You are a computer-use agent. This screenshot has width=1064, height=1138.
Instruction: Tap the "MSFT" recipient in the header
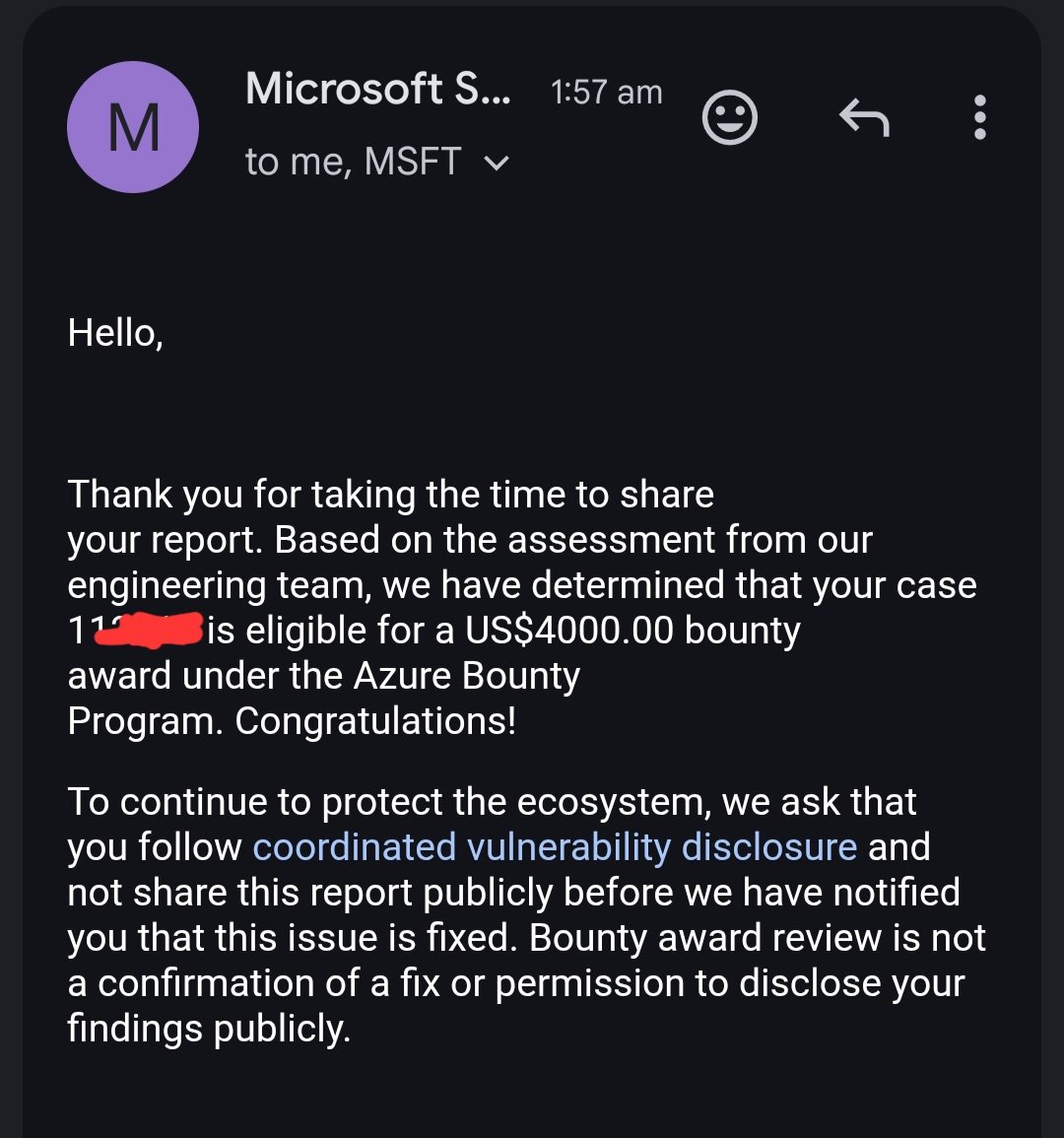(x=412, y=162)
